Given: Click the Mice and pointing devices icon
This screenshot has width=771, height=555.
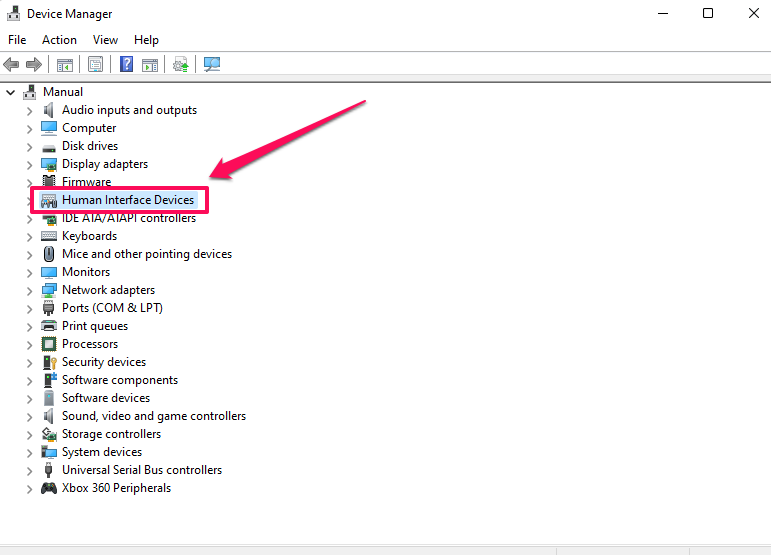Looking at the screenshot, I should [x=49, y=254].
